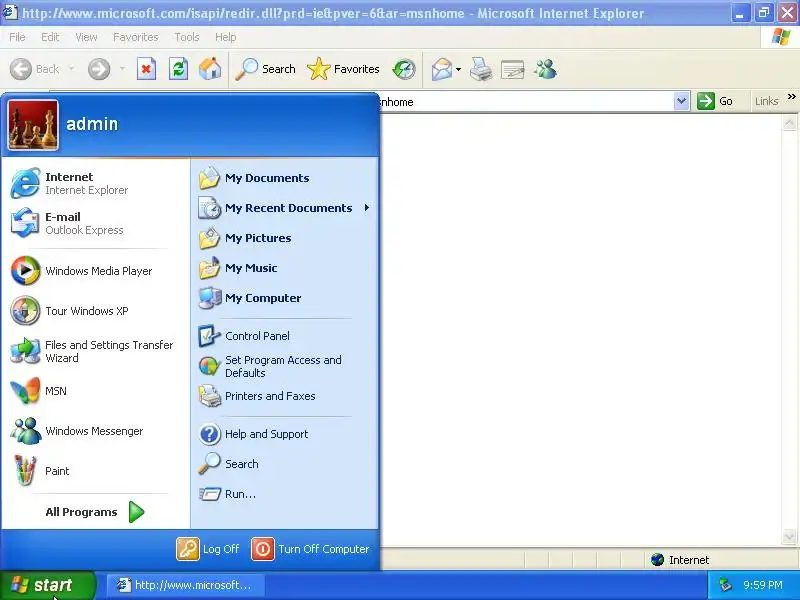The image size is (800, 600).
Task: Open the Favorites menu
Action: tap(136, 37)
